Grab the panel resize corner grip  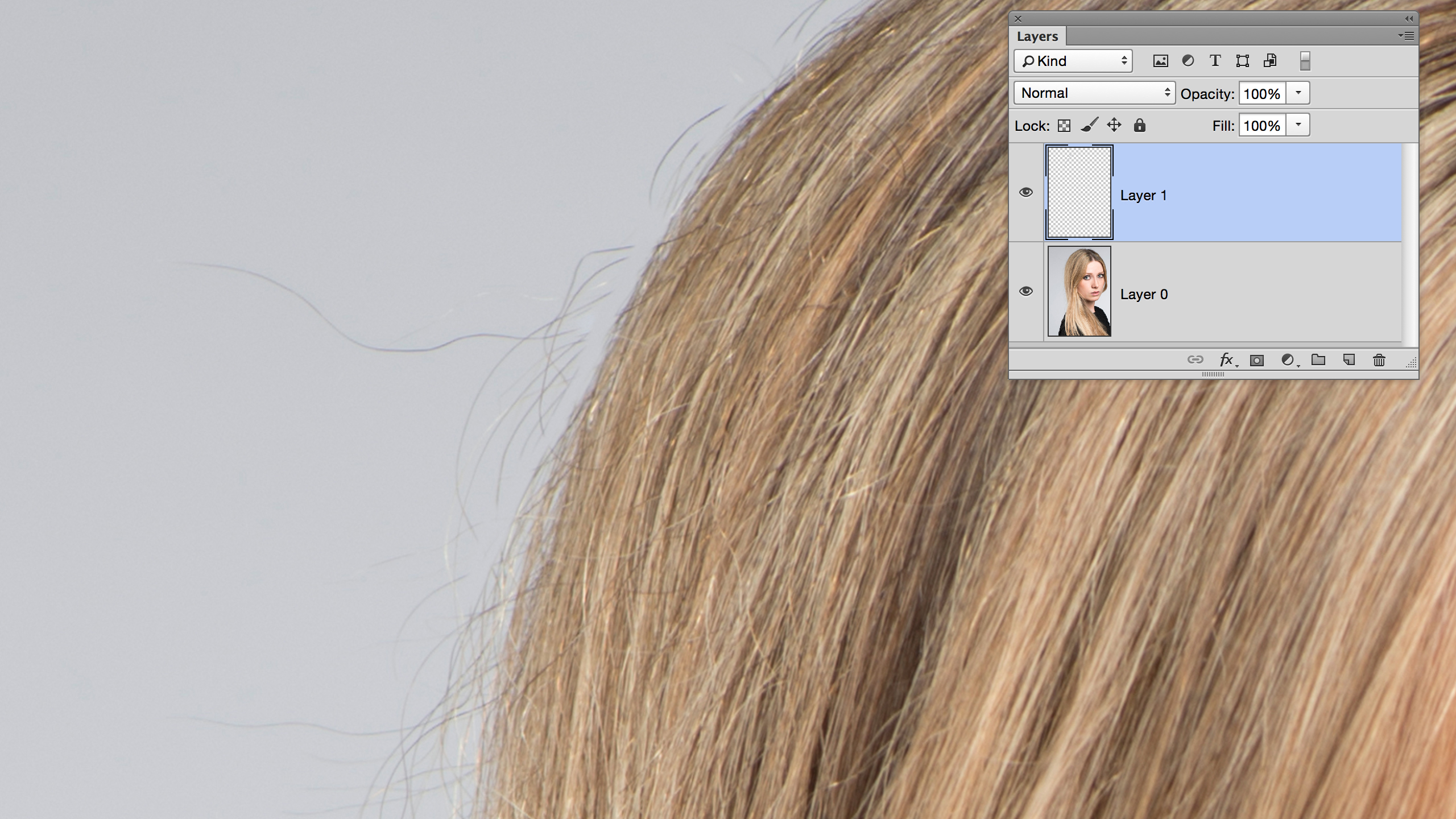click(1412, 363)
